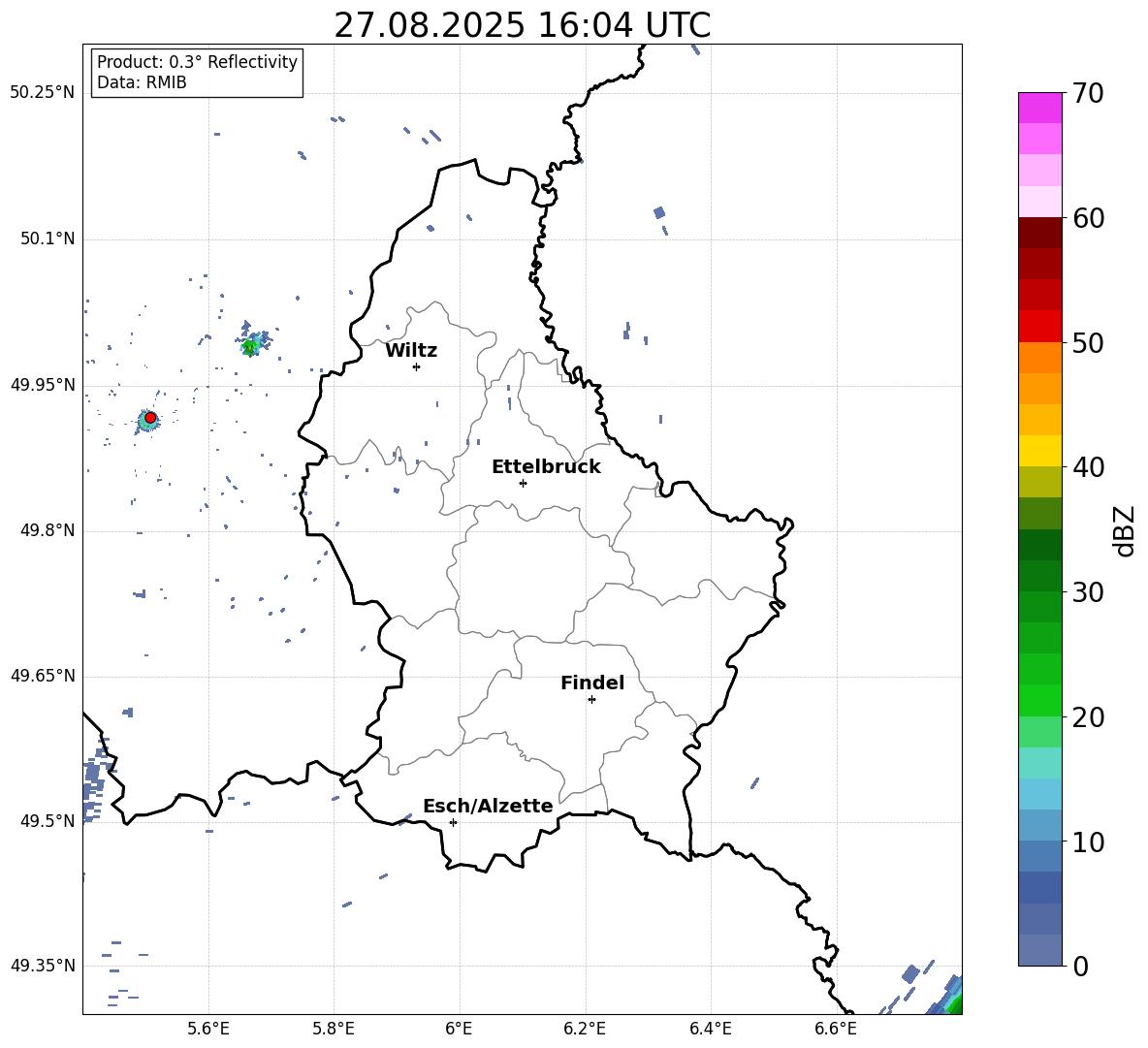This screenshot has height=1048, width=1148.
Task: Click the 49.95°N latitude label
Action: click(43, 385)
